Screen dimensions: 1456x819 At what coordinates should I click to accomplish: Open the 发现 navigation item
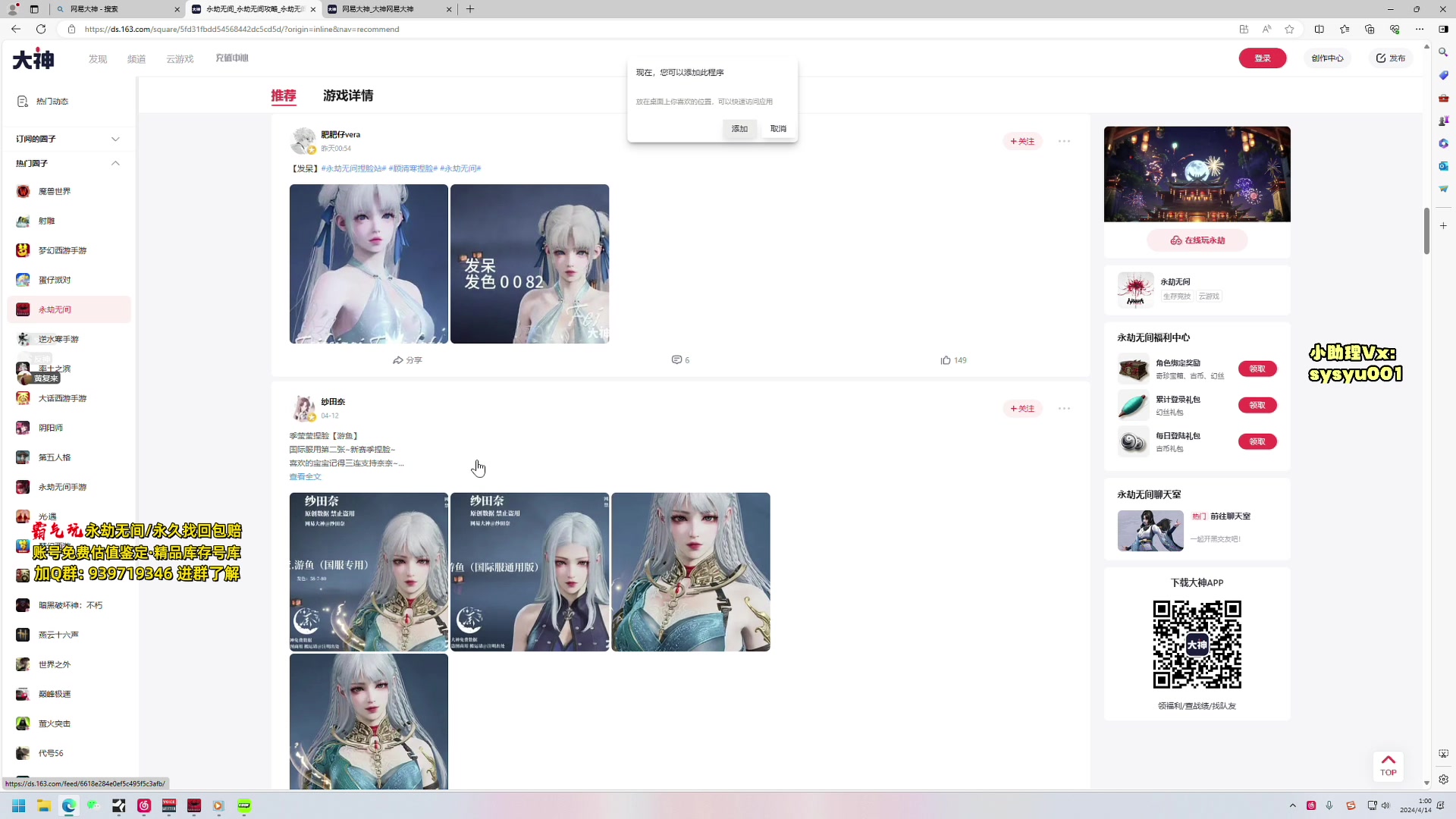click(98, 58)
